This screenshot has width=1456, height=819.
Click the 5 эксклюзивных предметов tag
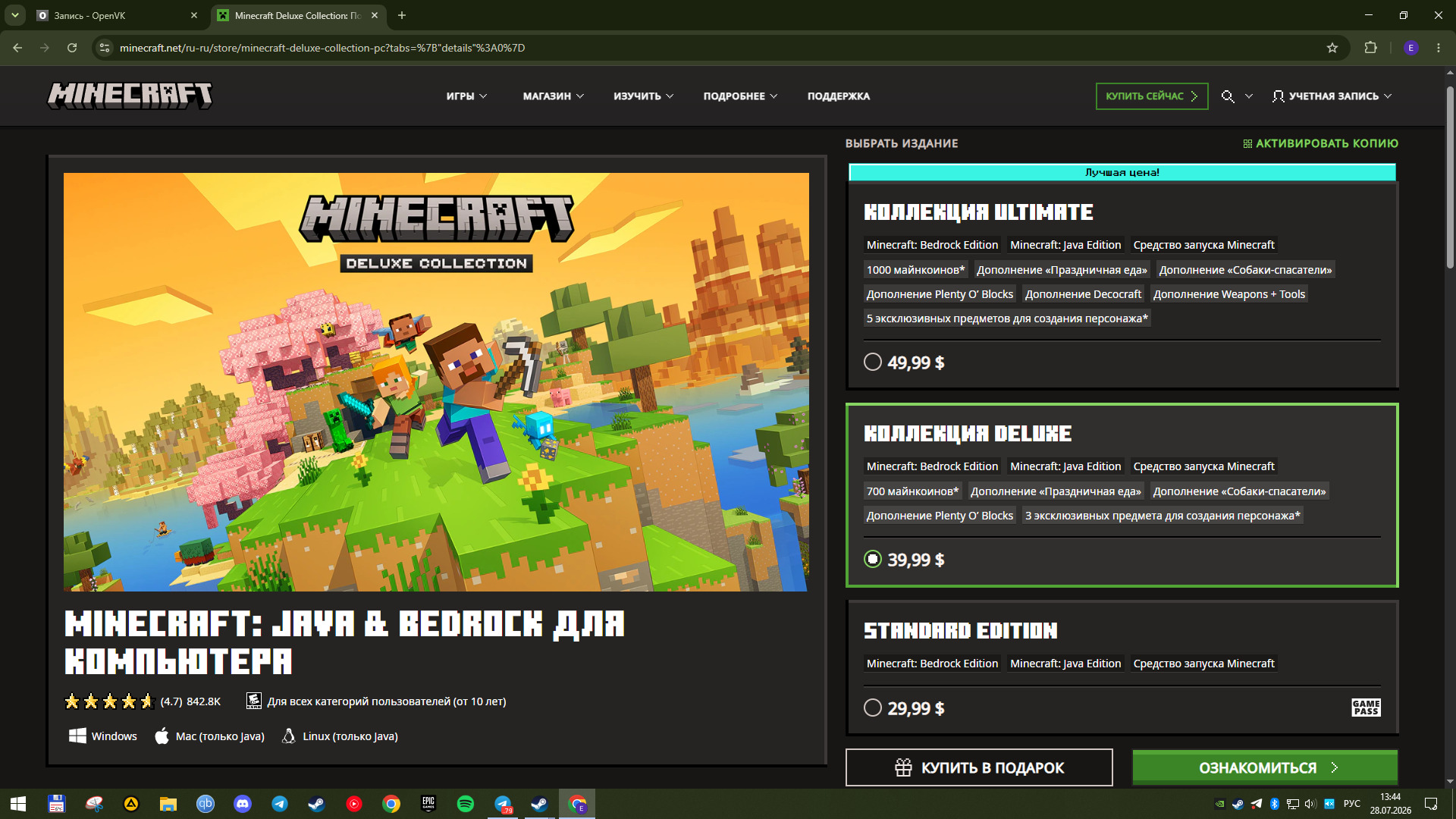click(x=1007, y=318)
